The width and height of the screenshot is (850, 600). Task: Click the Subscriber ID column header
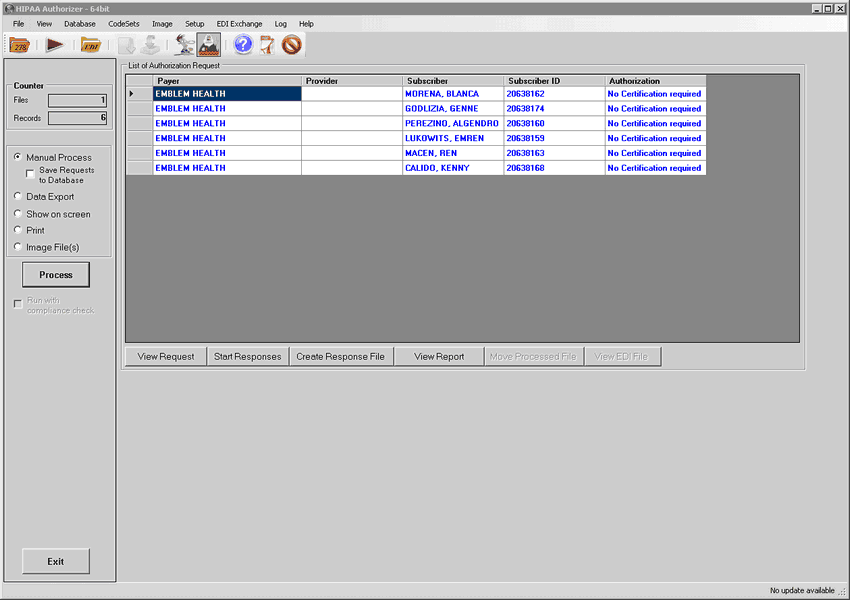click(554, 81)
